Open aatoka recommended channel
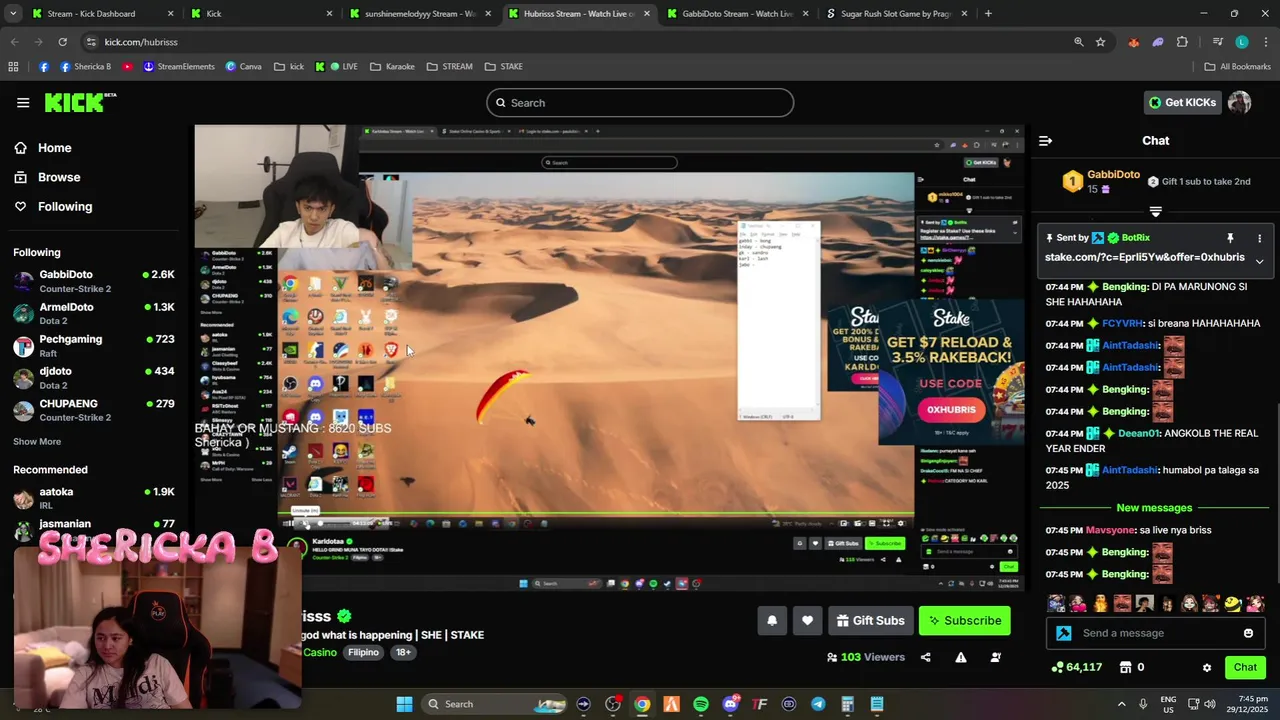This screenshot has width=1280, height=720. [x=94, y=498]
